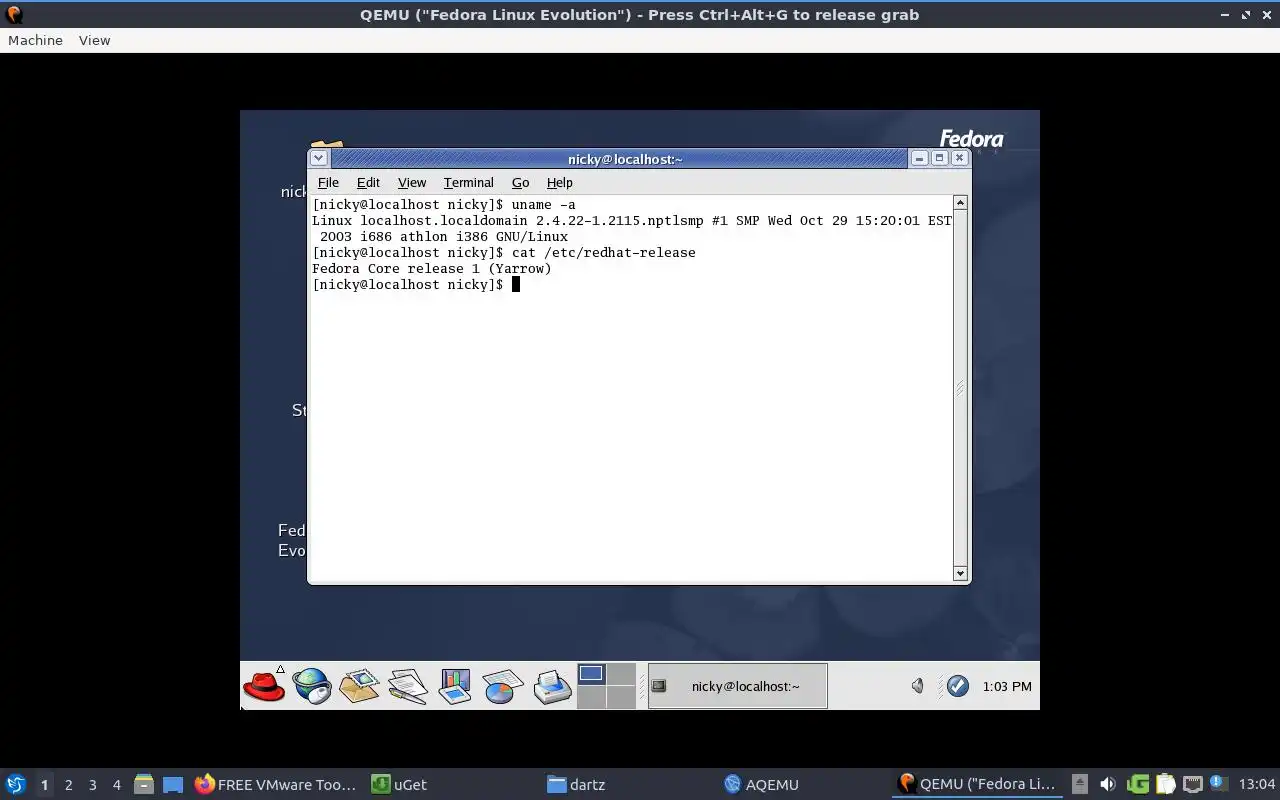Launch the web browser globe-and-mouse icon
Screen dimensions: 1280x800
(311, 686)
